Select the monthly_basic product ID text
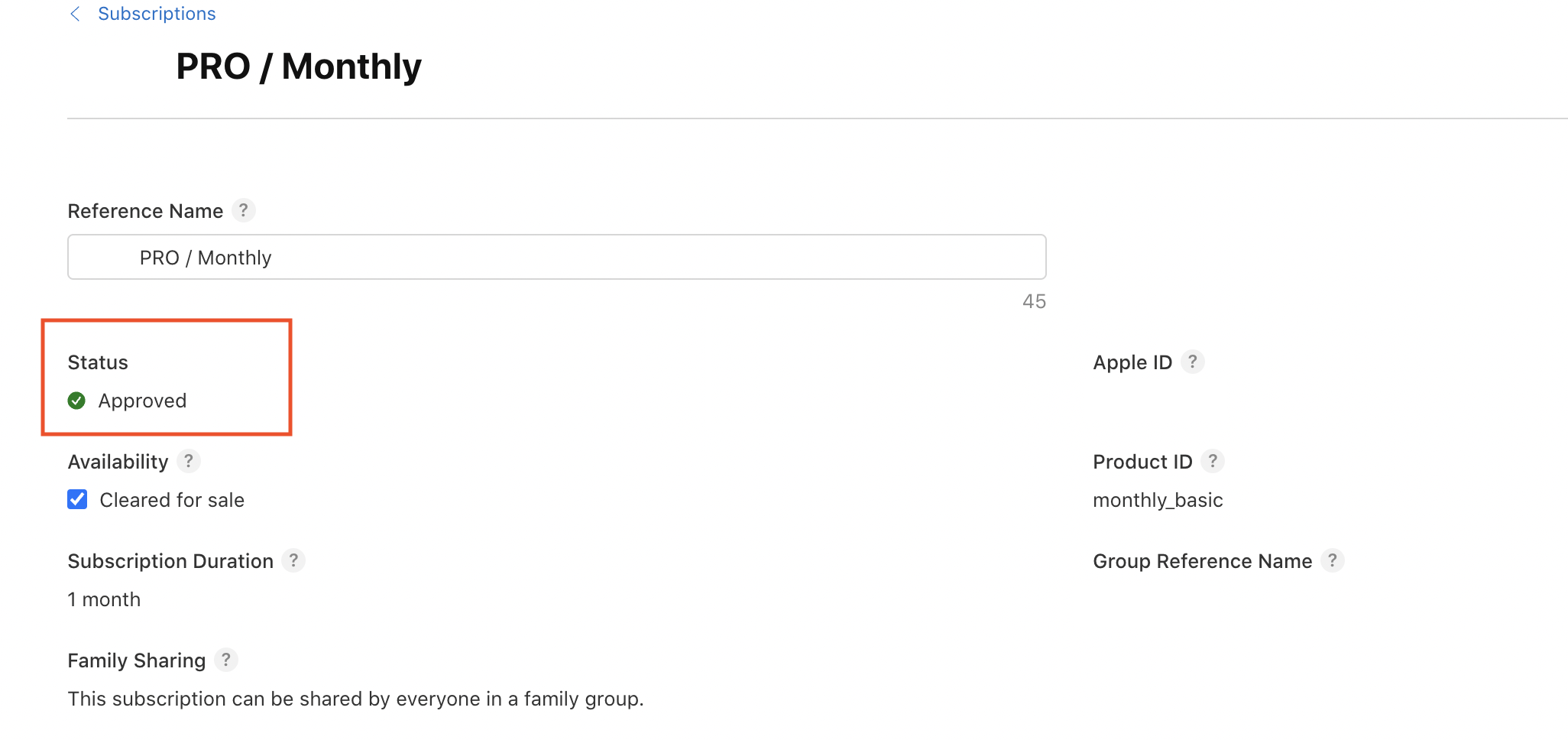The image size is (1568, 740). (x=1158, y=500)
